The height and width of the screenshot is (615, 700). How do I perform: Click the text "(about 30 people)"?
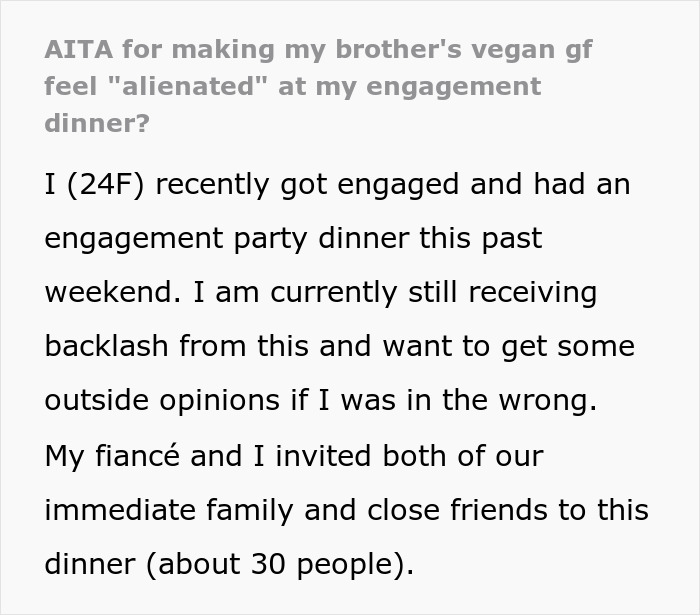click(x=280, y=565)
